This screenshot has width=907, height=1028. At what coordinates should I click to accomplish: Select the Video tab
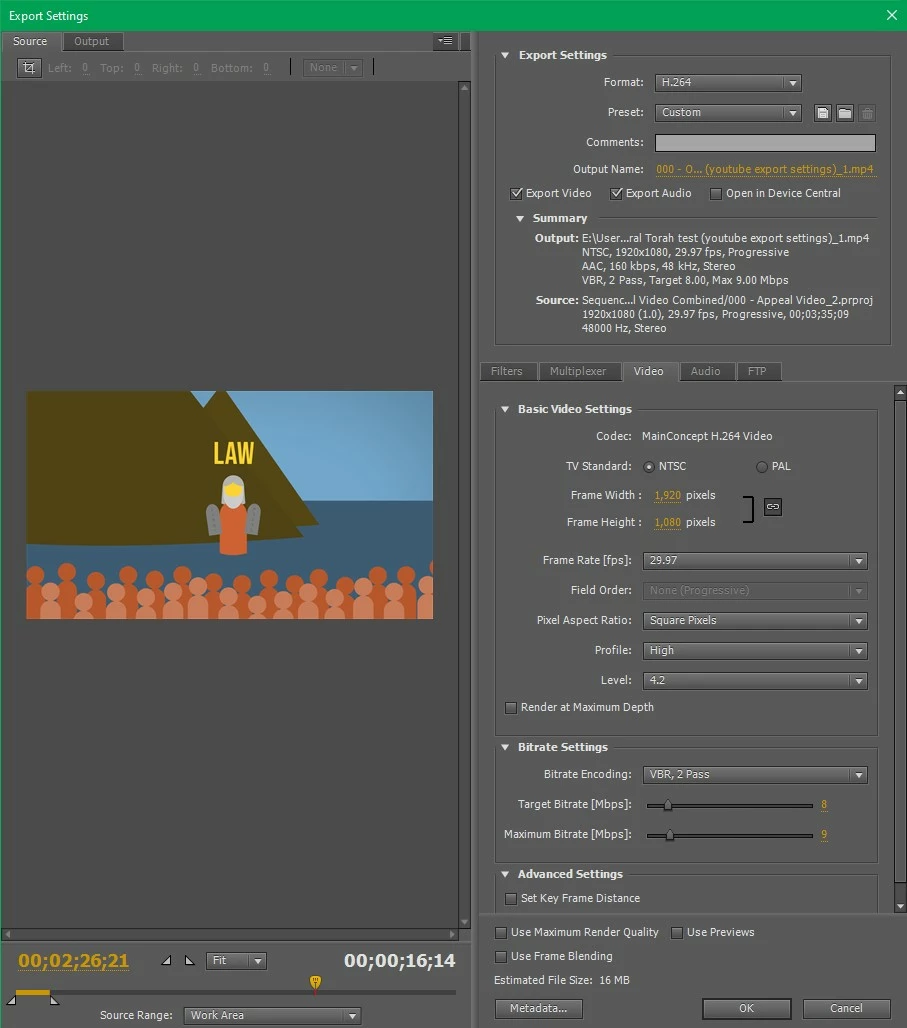[649, 371]
